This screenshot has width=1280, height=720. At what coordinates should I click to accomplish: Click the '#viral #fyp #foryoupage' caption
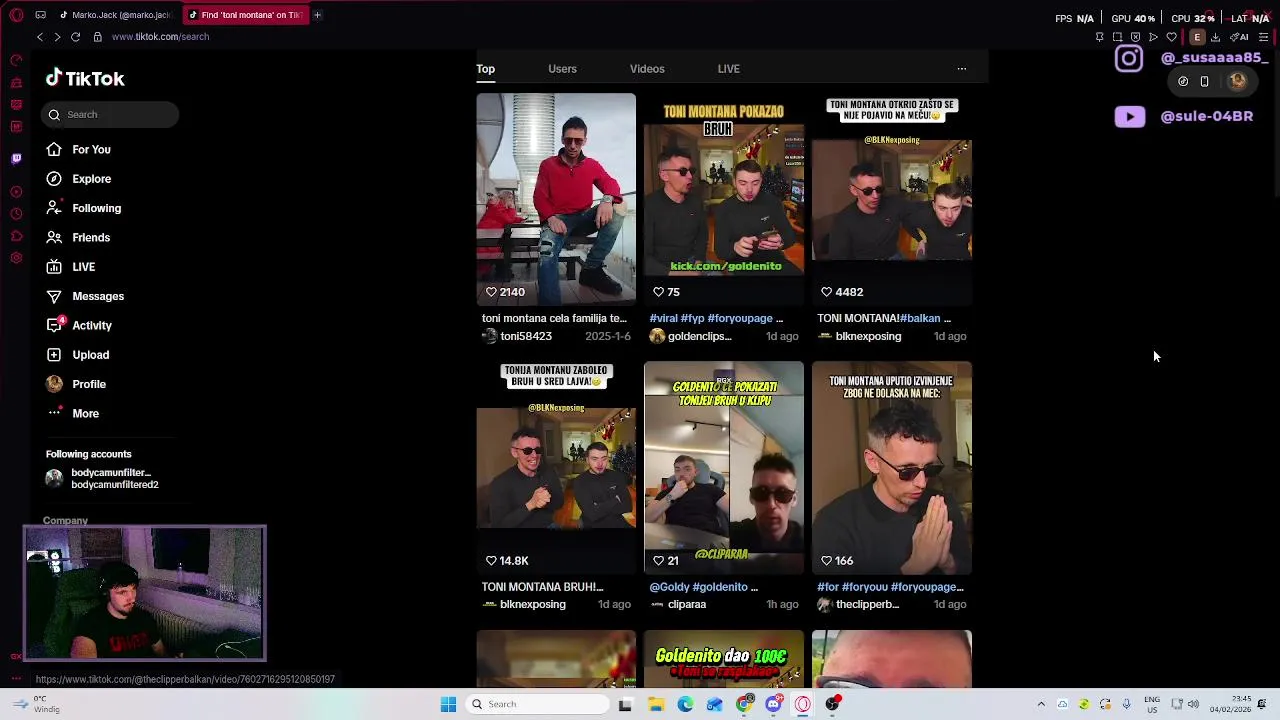pos(716,318)
